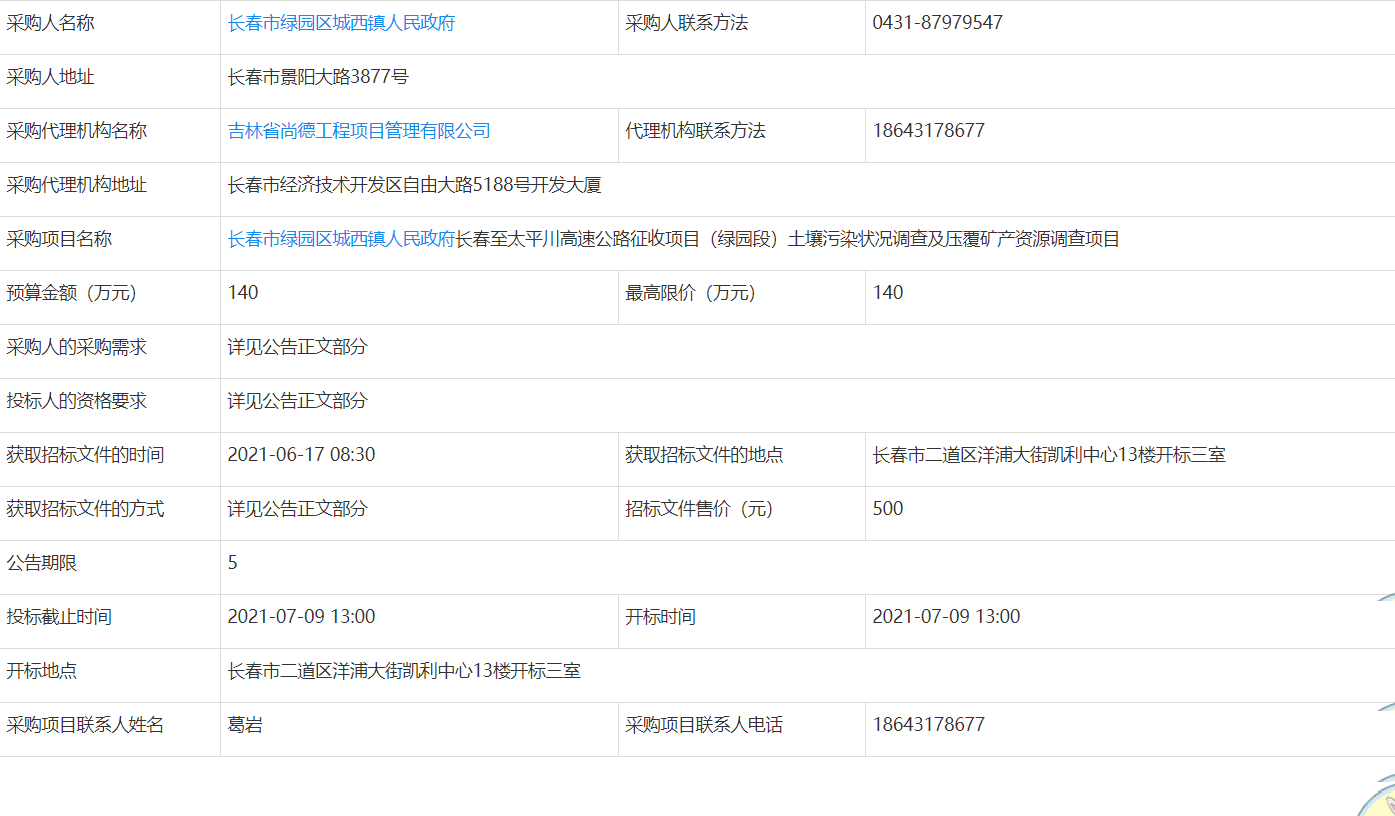Viewport: 1395px width, 816px height.
Task: Click the 采购人名称 label
Action: coord(50,23)
